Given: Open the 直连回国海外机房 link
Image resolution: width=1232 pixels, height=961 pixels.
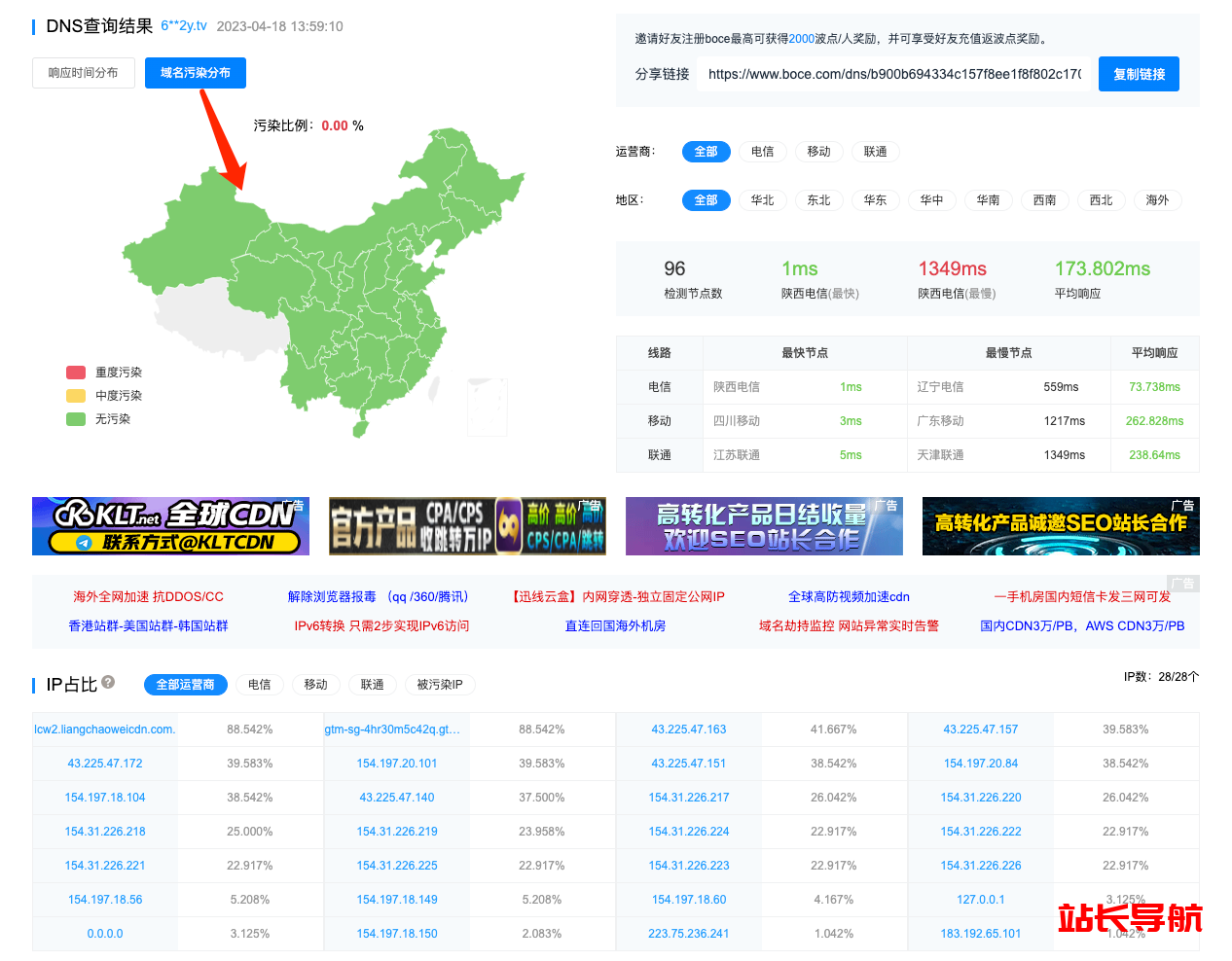Looking at the screenshot, I should coord(615,626).
